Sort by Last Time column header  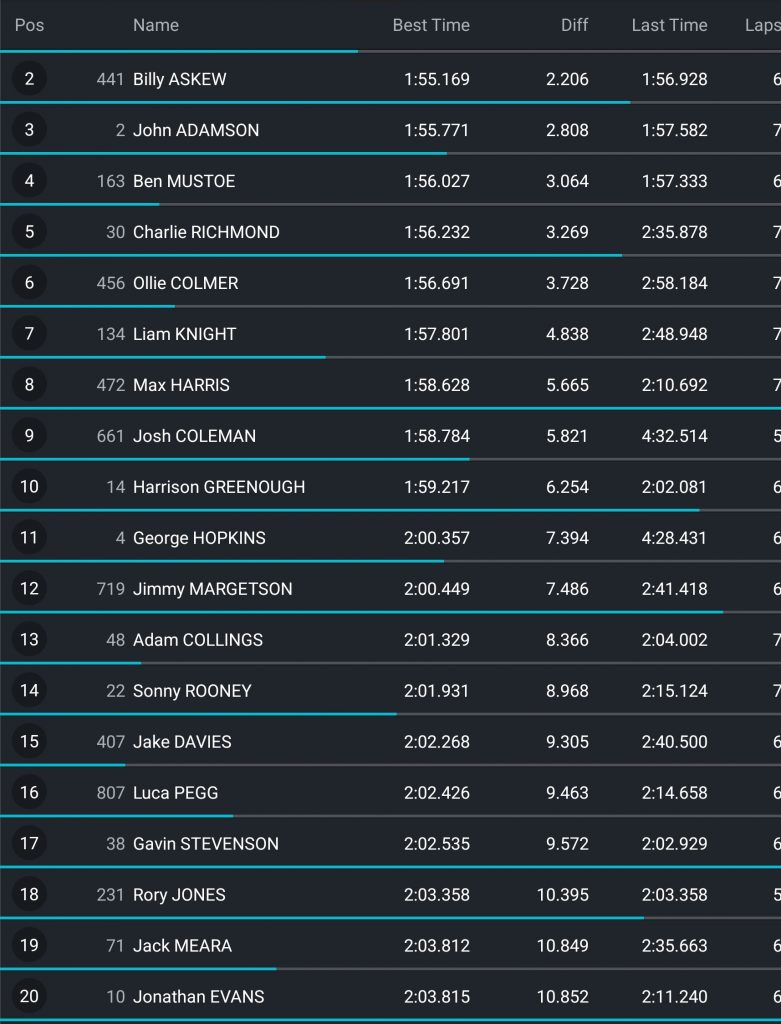(669, 25)
